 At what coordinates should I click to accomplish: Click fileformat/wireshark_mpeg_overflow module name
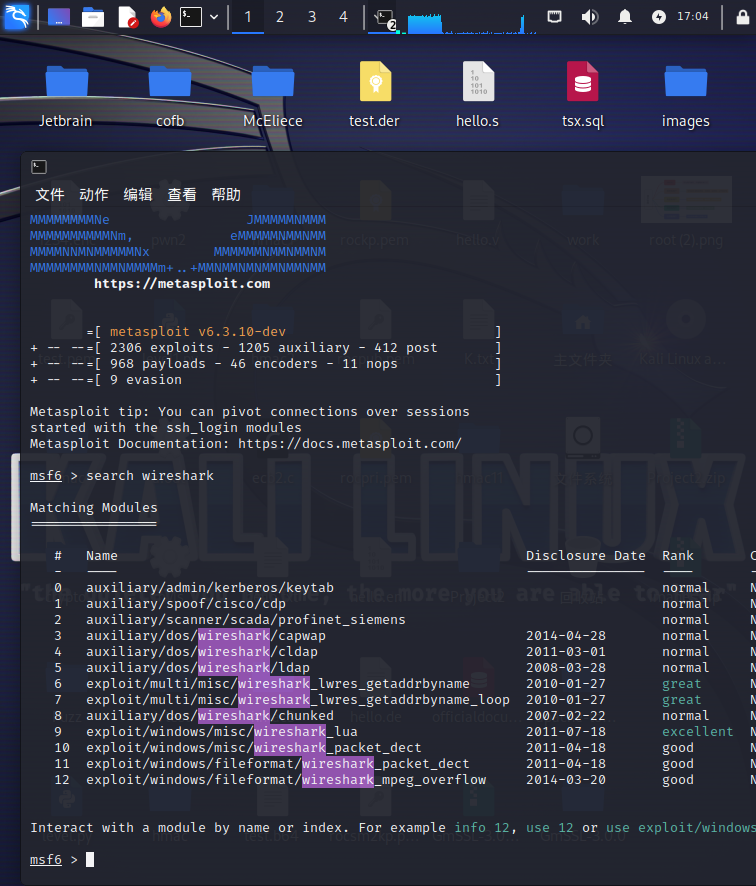tap(286, 780)
